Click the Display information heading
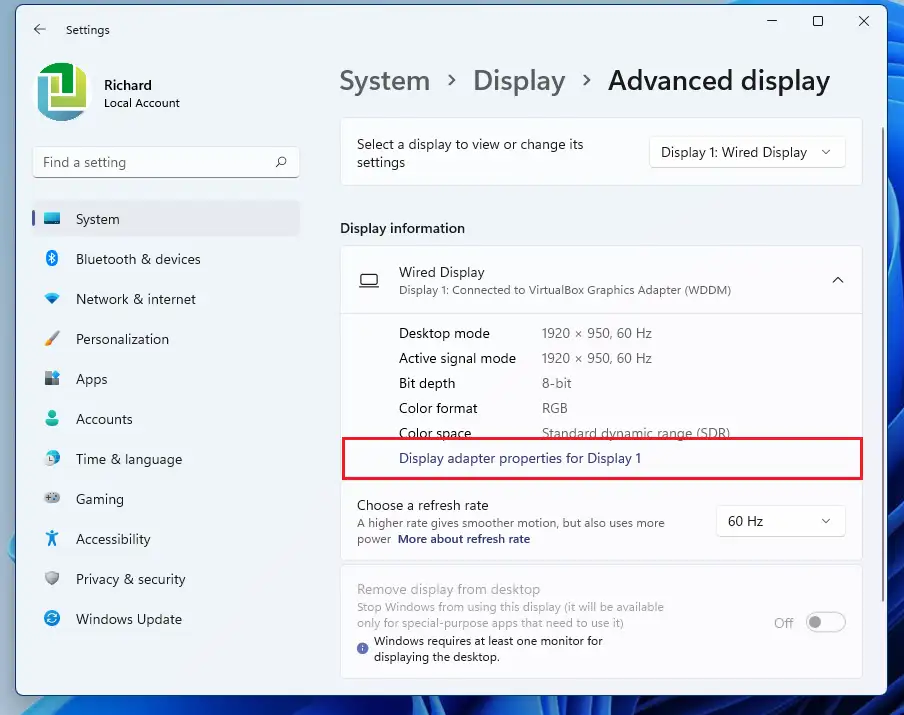The width and height of the screenshot is (904, 715). pos(402,228)
